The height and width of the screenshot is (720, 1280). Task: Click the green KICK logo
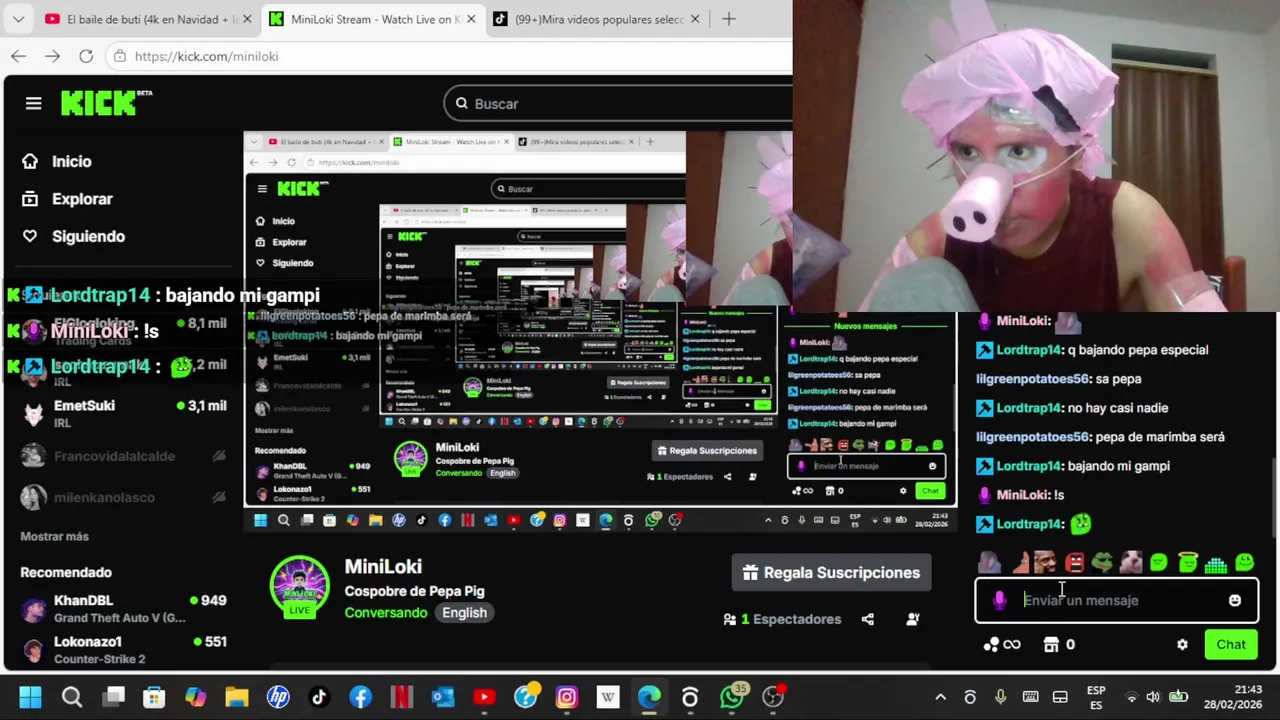point(106,103)
